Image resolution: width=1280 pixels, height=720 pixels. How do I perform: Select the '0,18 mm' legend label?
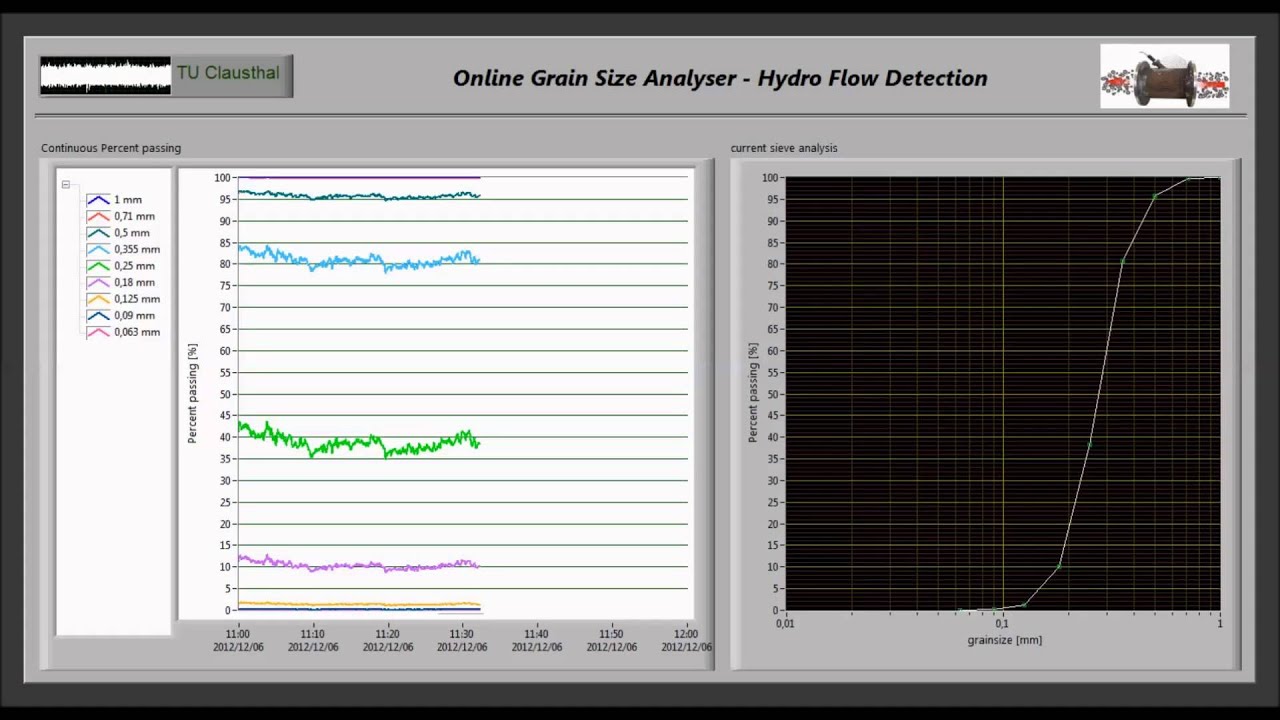[x=134, y=283]
